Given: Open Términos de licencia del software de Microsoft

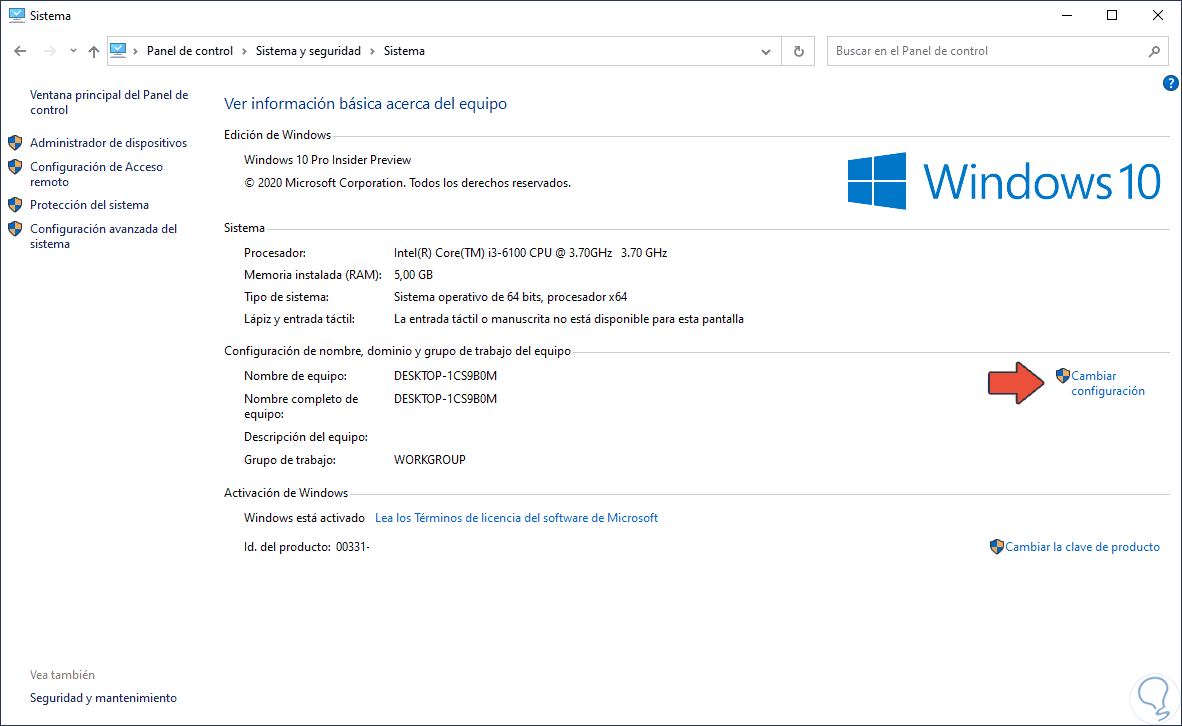Looking at the screenshot, I should (x=516, y=518).
